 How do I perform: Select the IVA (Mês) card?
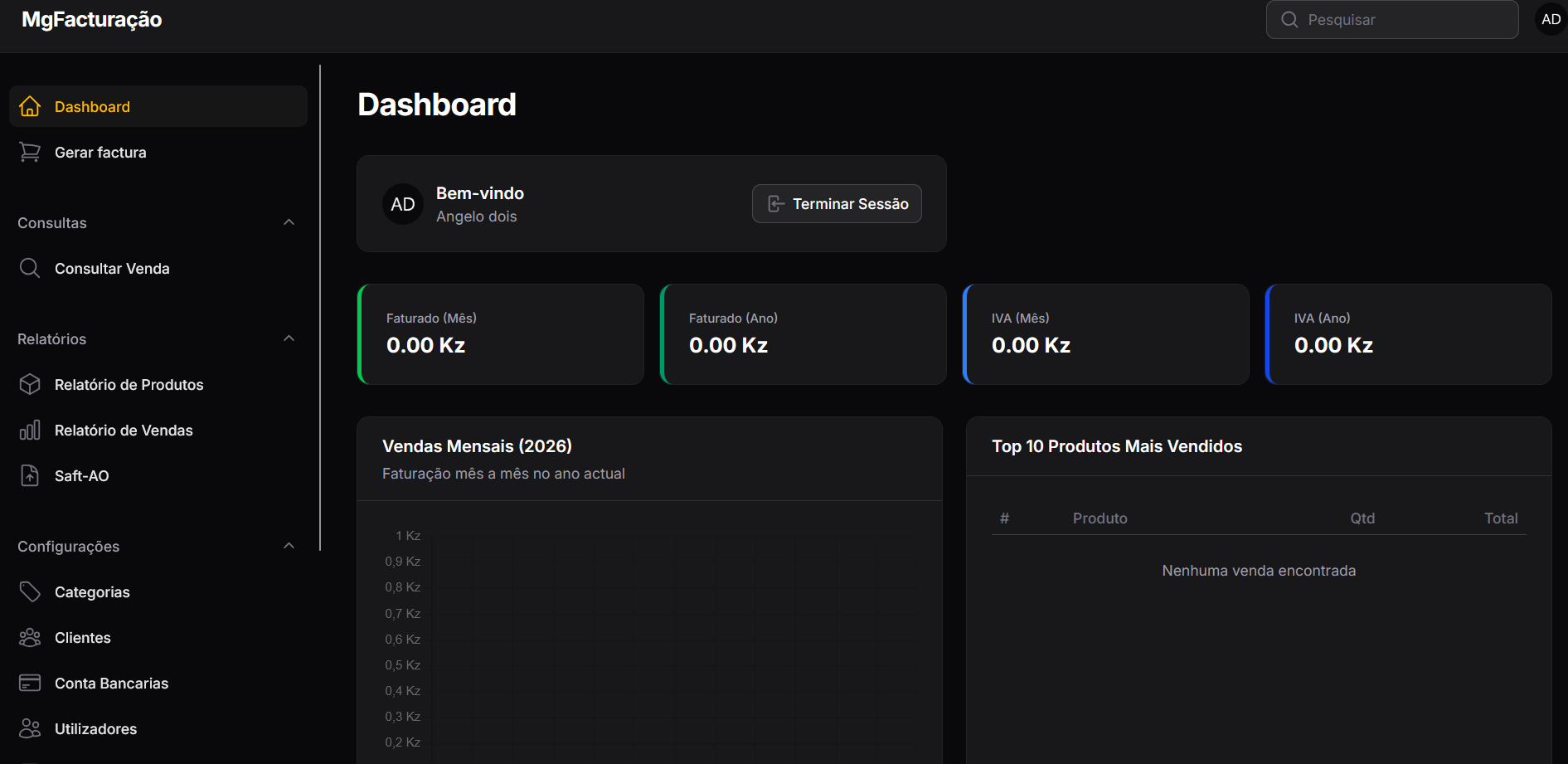point(1105,334)
